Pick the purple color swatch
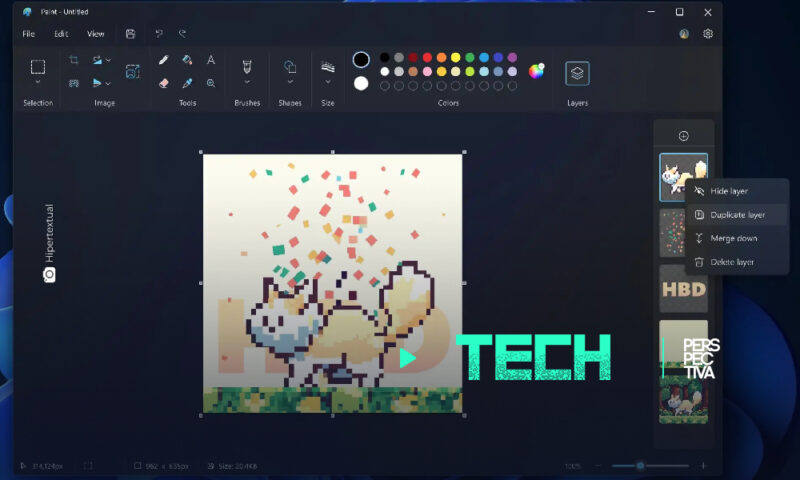The image size is (800, 480). point(512,57)
